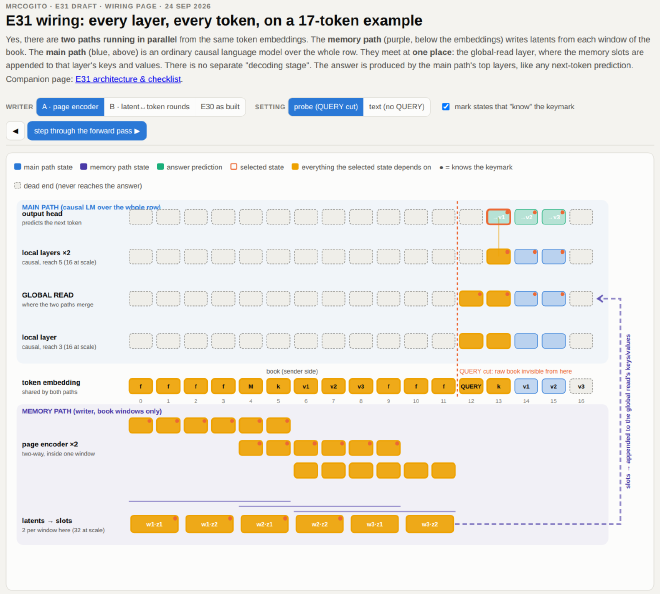Select blue token embedding v1 at index 14
The width and height of the screenshot is (660, 594).
pos(526,386)
